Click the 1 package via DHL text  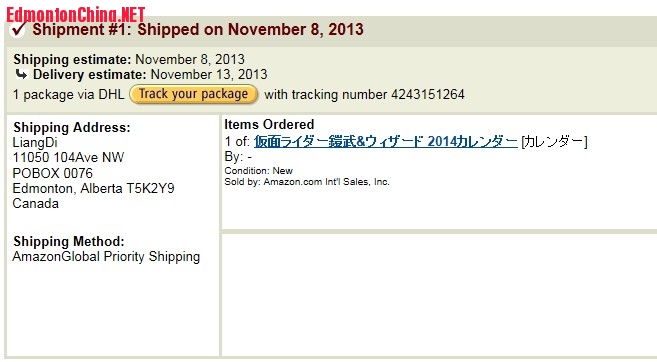[x=69, y=94]
